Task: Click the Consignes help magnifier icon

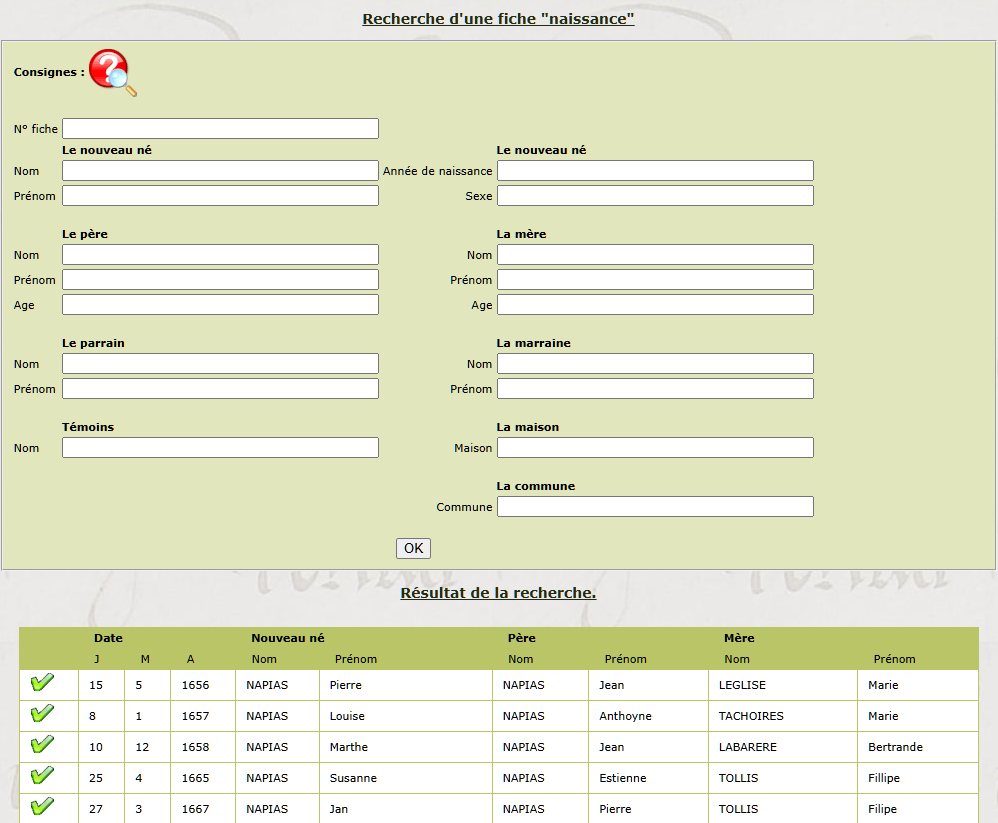Action: click(x=112, y=73)
